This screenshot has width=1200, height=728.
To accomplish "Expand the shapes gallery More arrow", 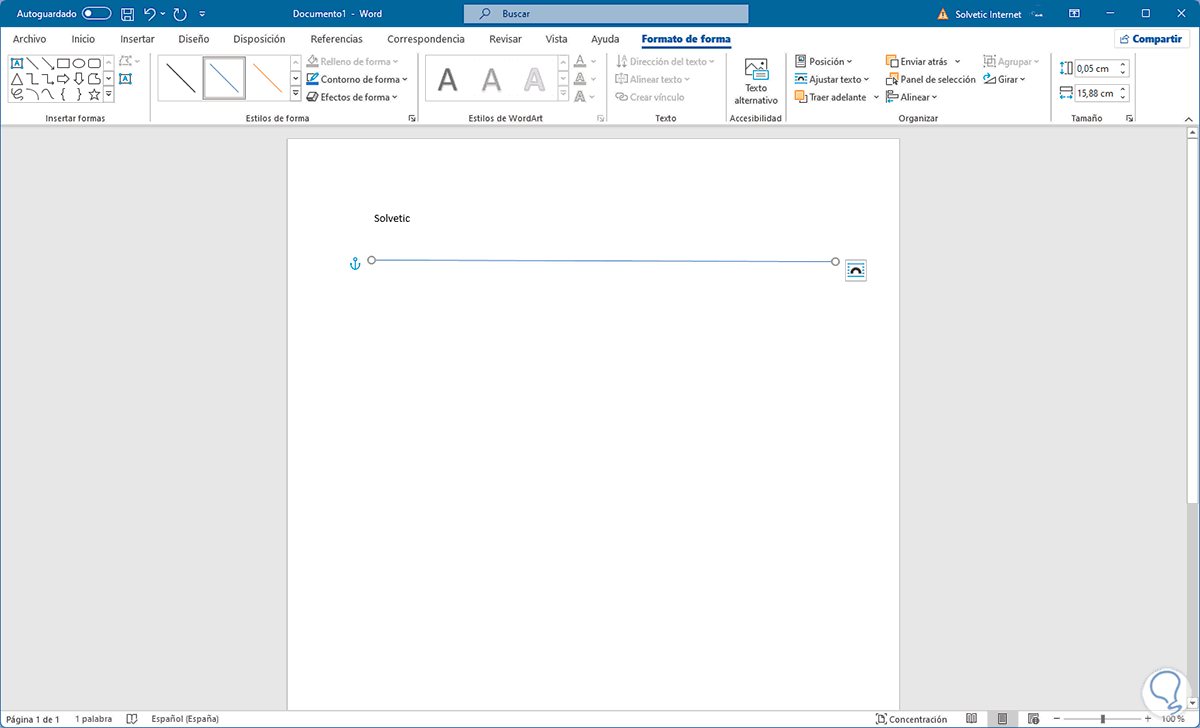I will tap(109, 94).
